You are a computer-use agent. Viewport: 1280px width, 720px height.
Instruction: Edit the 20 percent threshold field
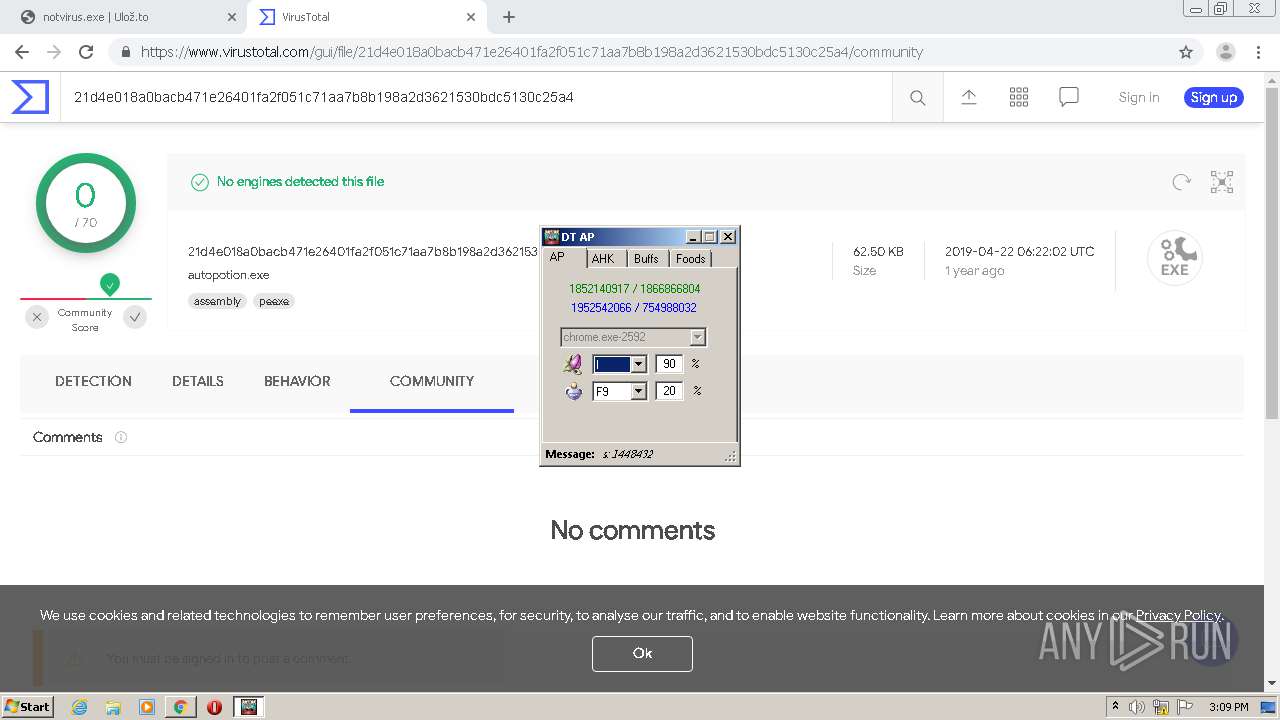pos(669,391)
